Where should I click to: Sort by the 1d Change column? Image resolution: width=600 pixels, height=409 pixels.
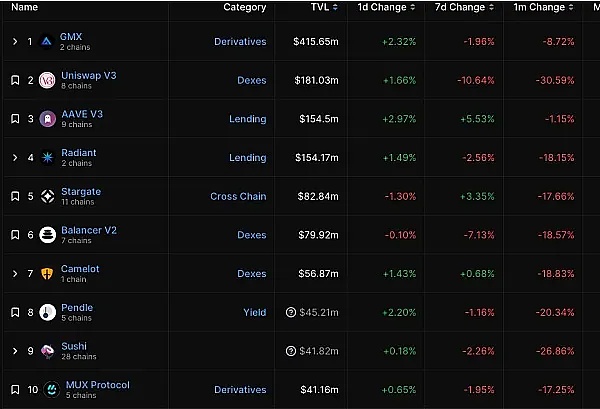coord(381,8)
